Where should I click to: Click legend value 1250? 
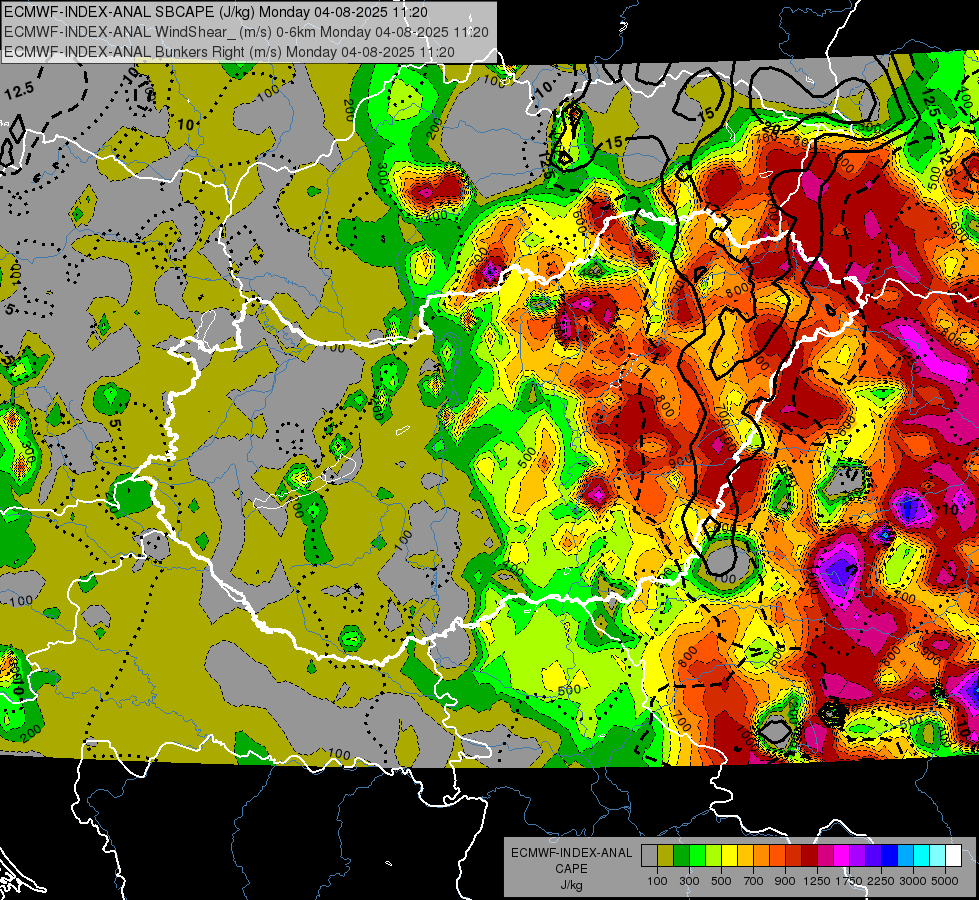click(x=817, y=881)
